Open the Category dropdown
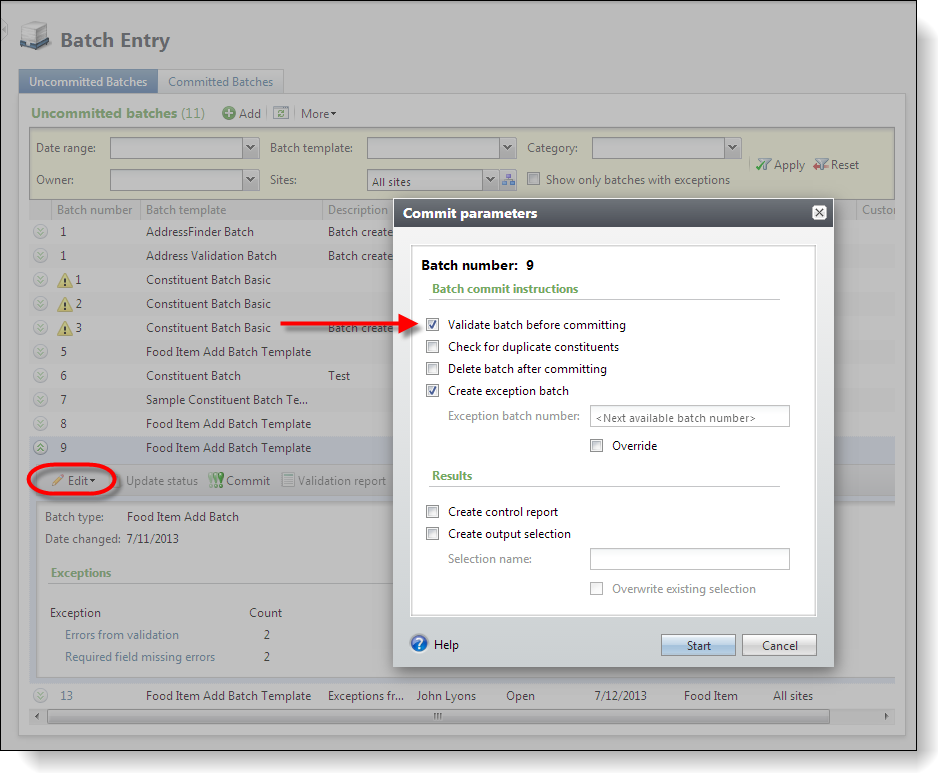This screenshot has width=938, height=773. [x=732, y=148]
